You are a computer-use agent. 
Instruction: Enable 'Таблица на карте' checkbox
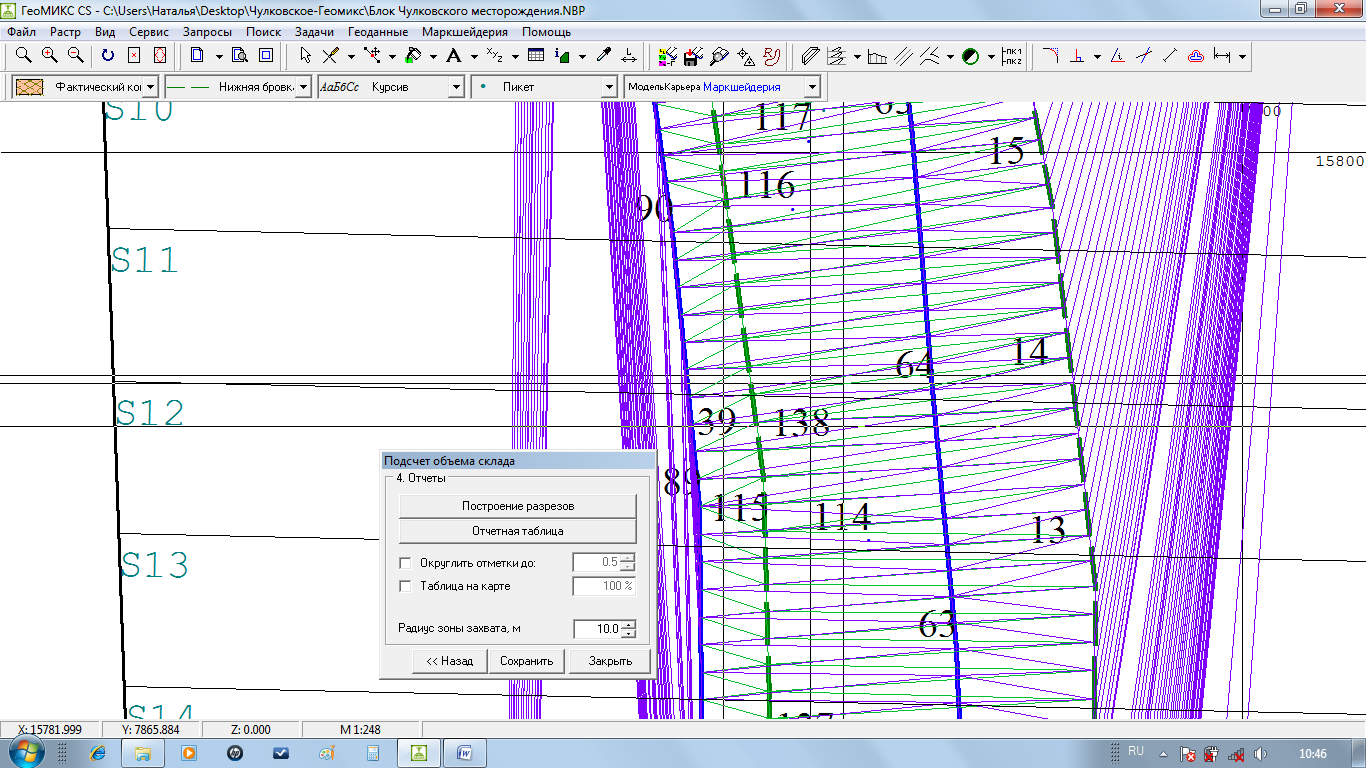click(x=405, y=586)
